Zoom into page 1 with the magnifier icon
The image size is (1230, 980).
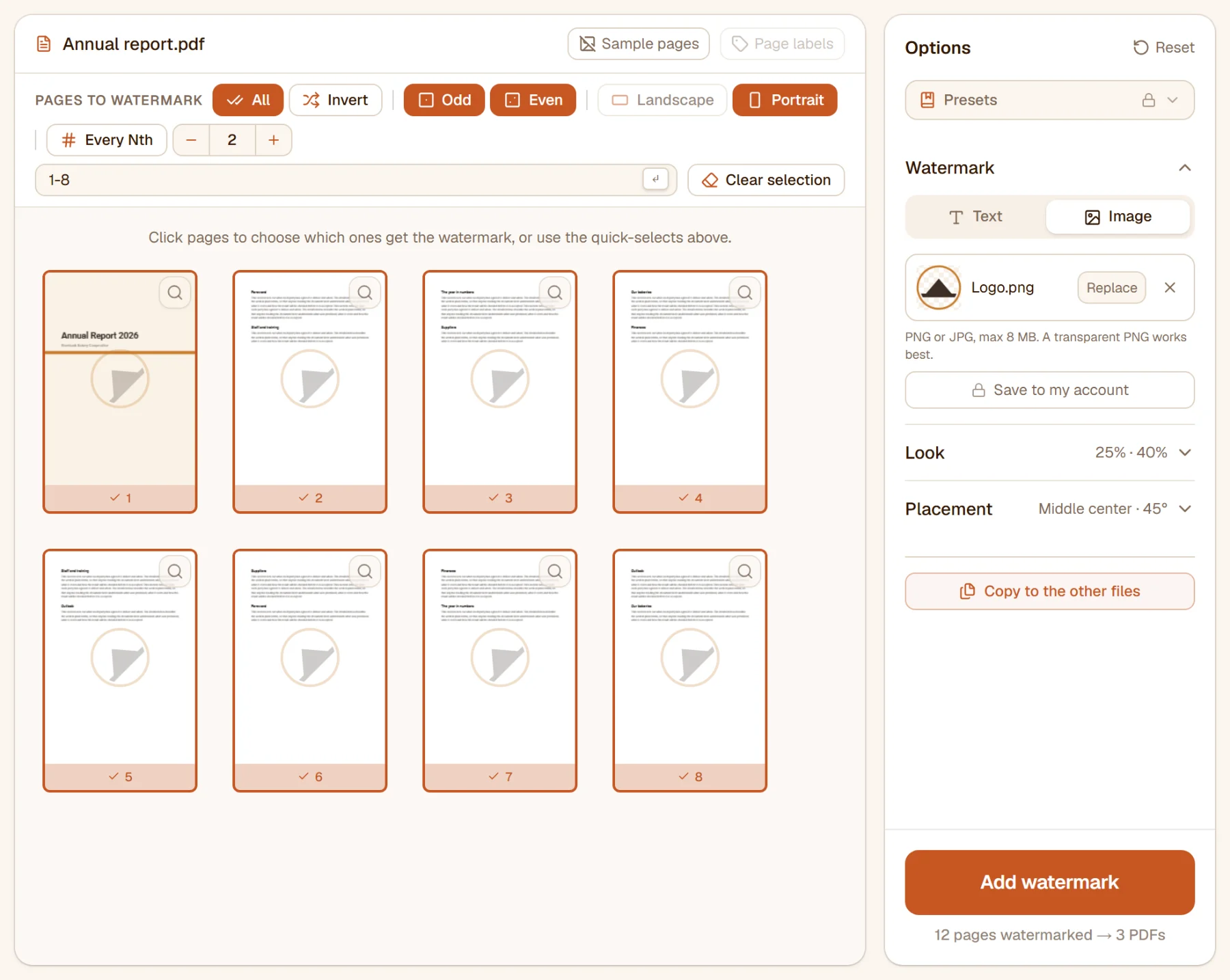pos(175,292)
